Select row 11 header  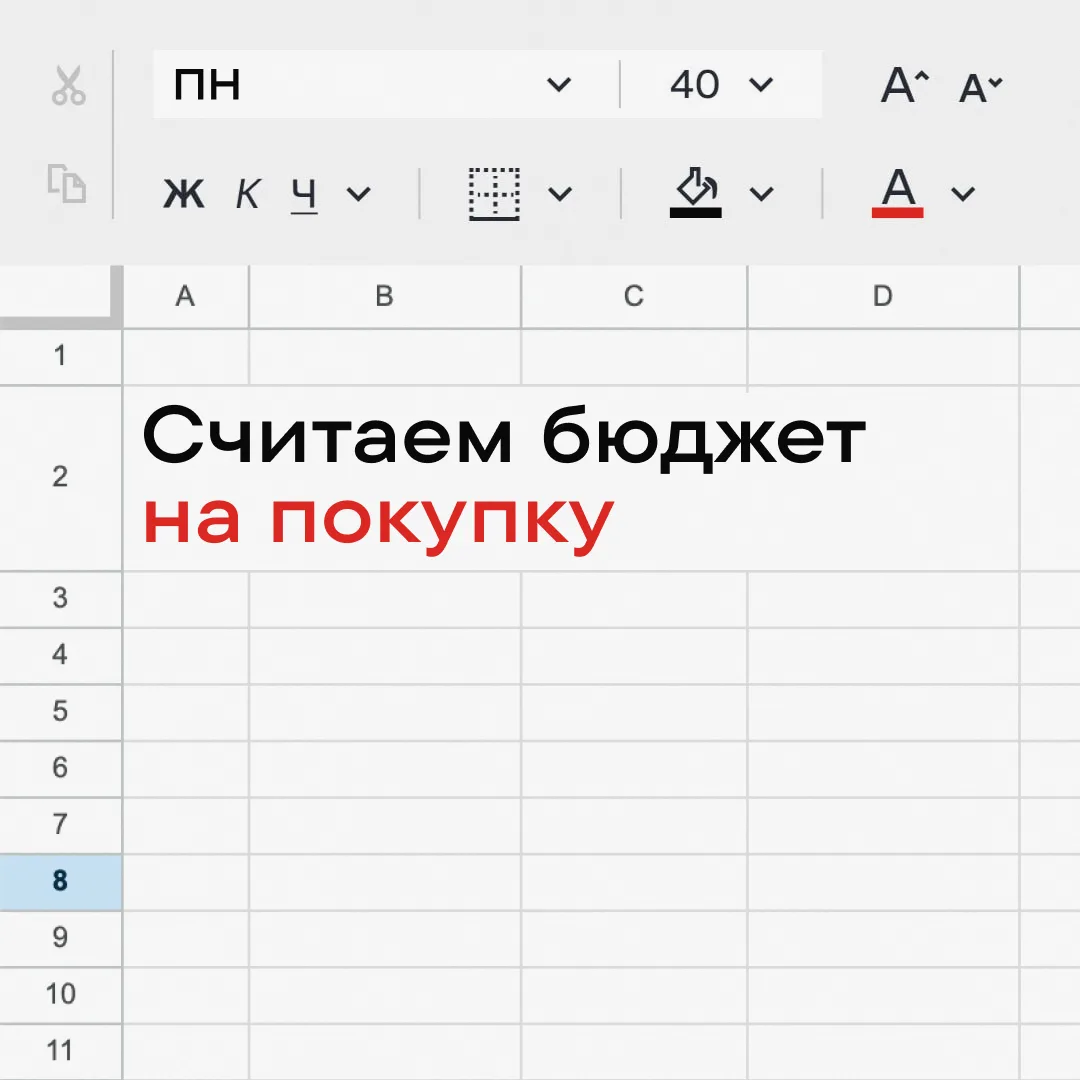[x=61, y=1052]
